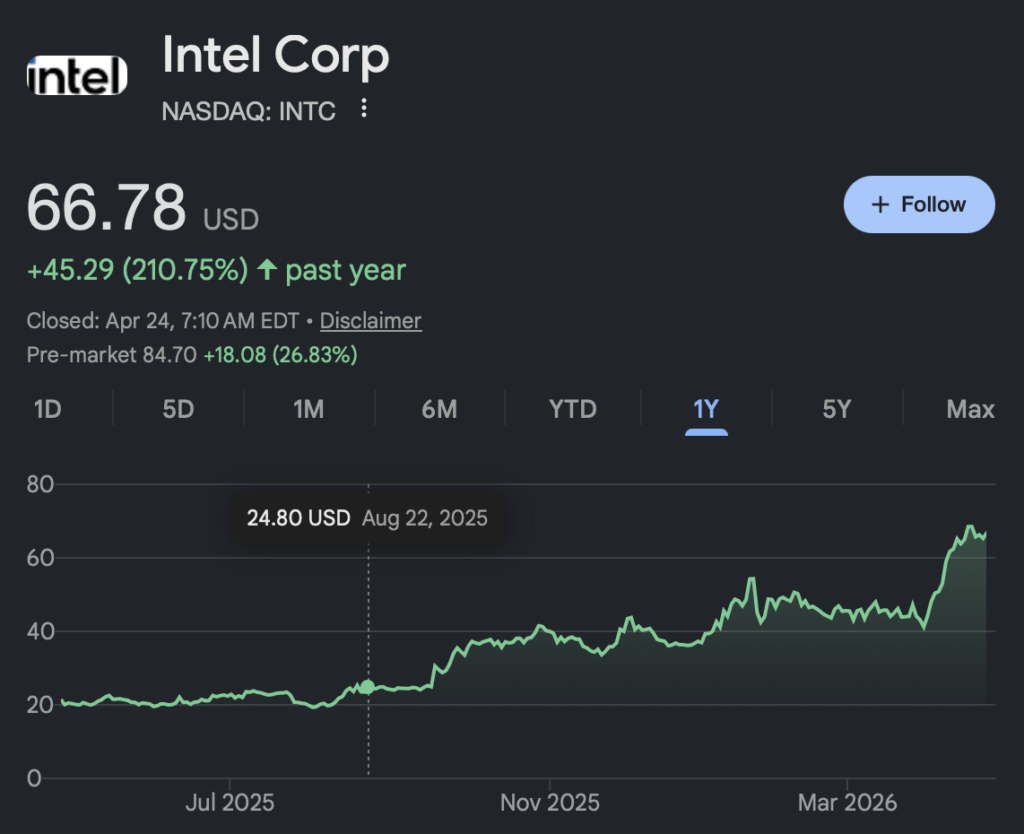Click the green up arrow before 'past year'
The height and width of the screenshot is (834, 1024).
click(x=267, y=270)
